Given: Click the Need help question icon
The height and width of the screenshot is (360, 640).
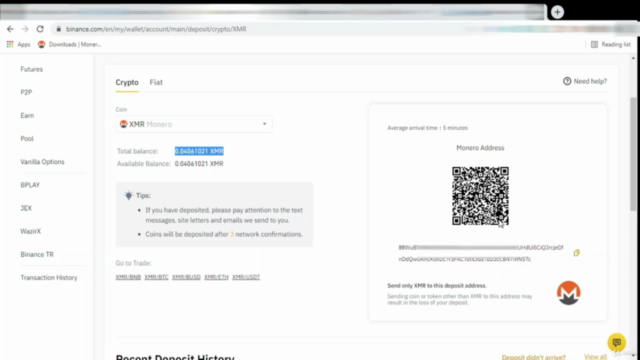Looking at the screenshot, I should [x=567, y=81].
